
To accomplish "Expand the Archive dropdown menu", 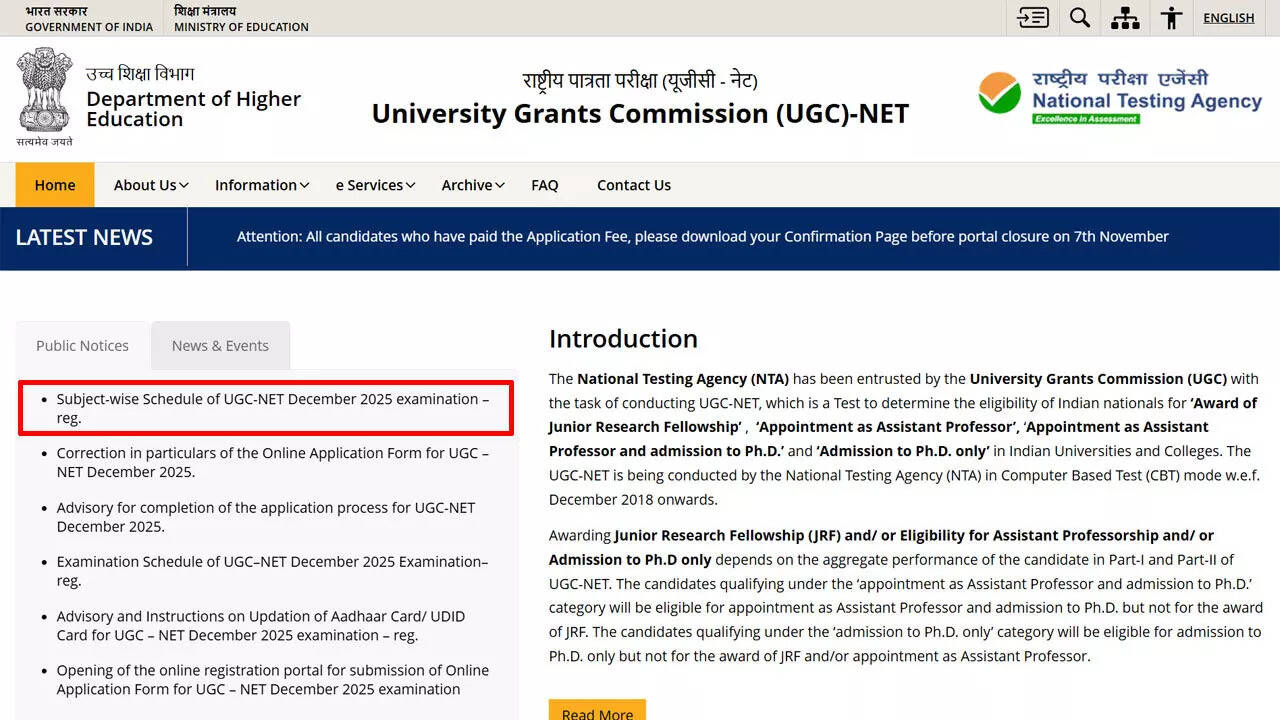I will (x=473, y=185).
